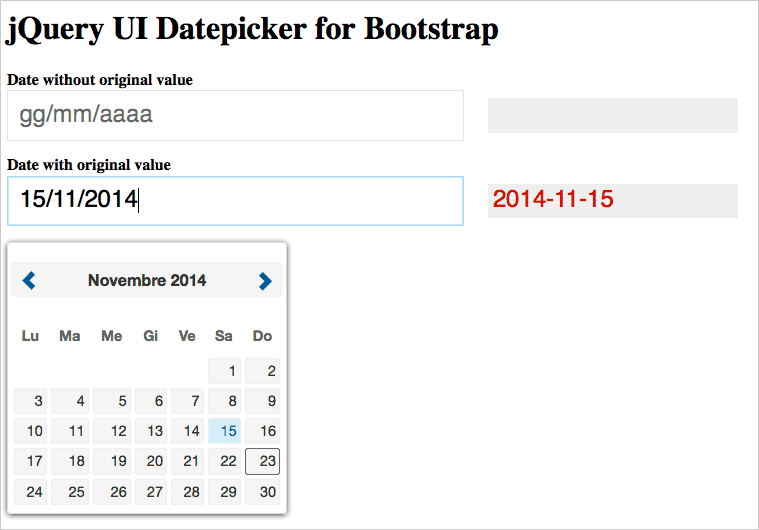Pick day 22 in the datepicker
The image size is (759, 530).
tap(225, 461)
